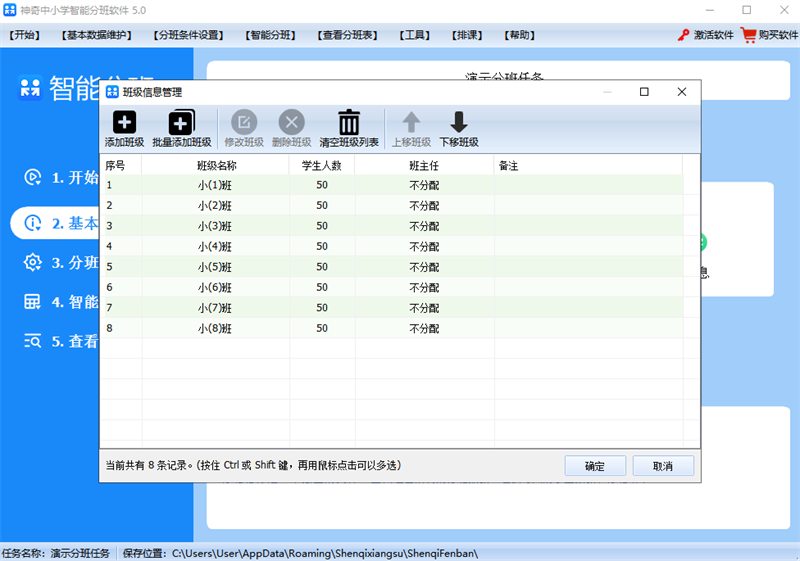Click the 激活软件 key icon
Viewport: 800px width, 561px height.
(683, 35)
